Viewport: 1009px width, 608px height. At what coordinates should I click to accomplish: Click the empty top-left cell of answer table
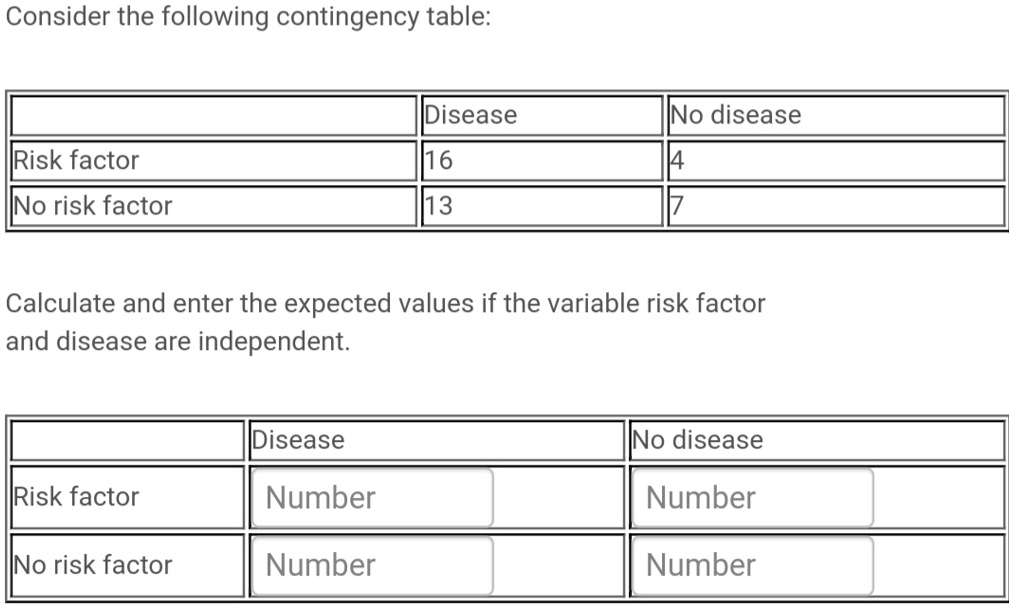point(127,440)
